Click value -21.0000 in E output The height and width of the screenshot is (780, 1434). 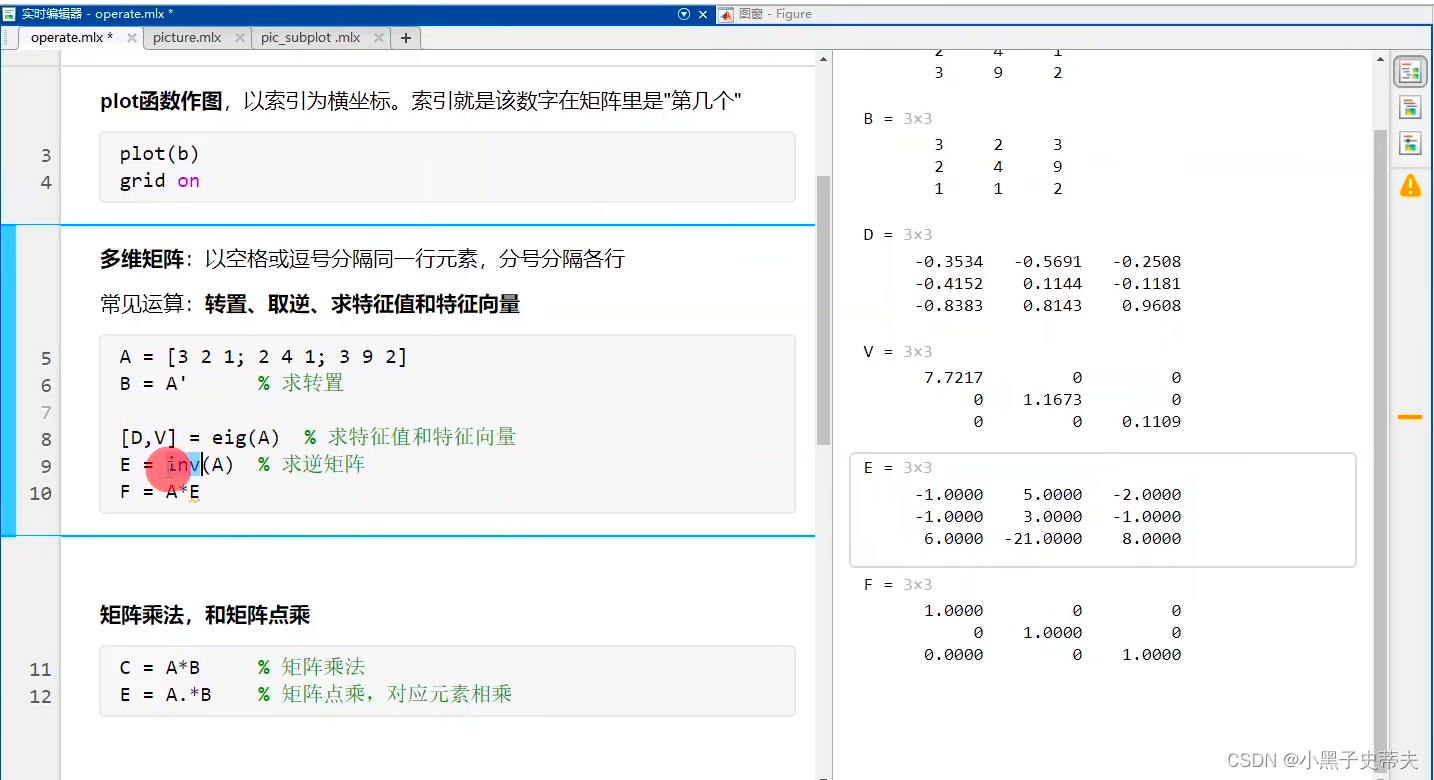click(1043, 538)
